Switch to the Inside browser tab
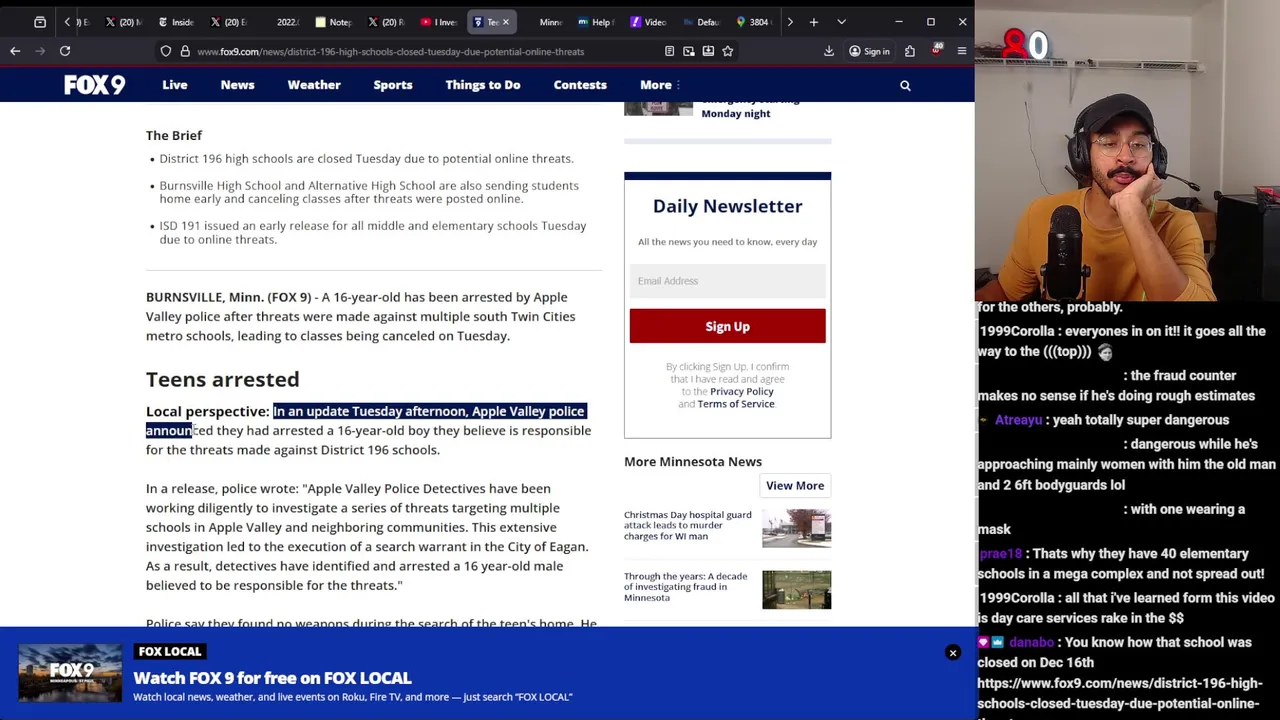 click(176, 22)
